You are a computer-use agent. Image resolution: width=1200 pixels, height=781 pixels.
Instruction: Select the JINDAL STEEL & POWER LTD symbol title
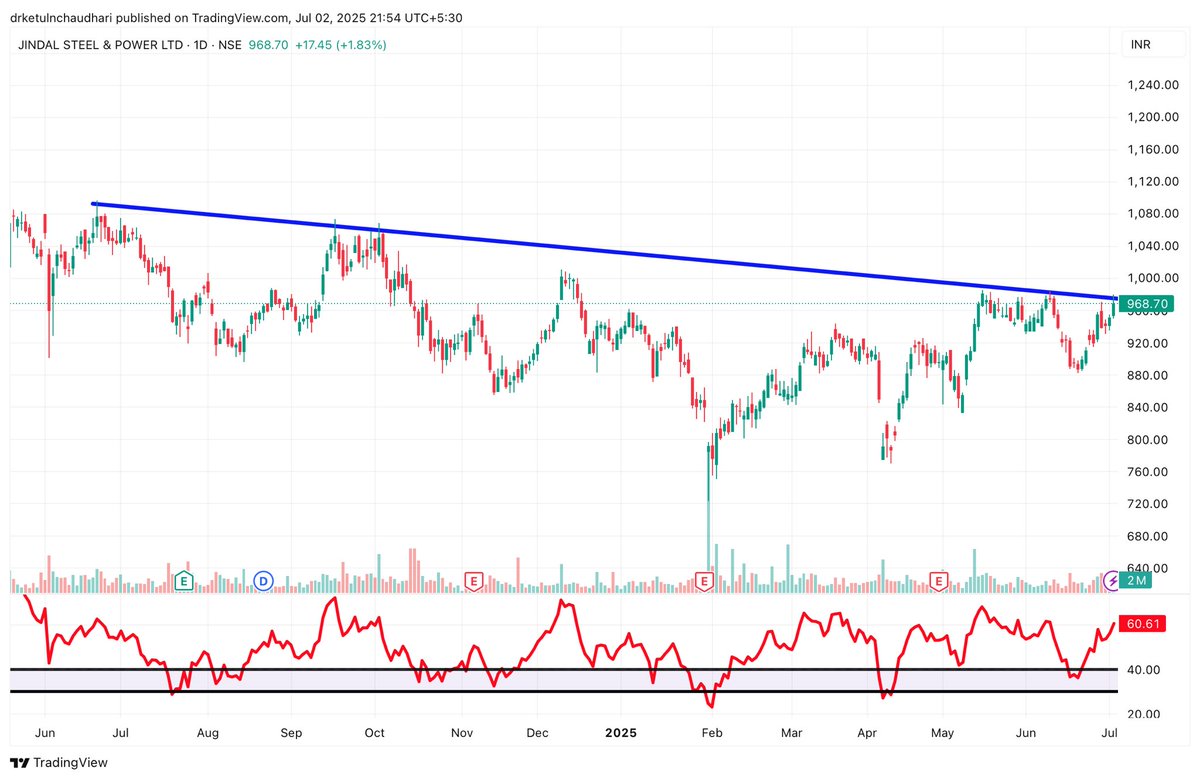(100, 45)
